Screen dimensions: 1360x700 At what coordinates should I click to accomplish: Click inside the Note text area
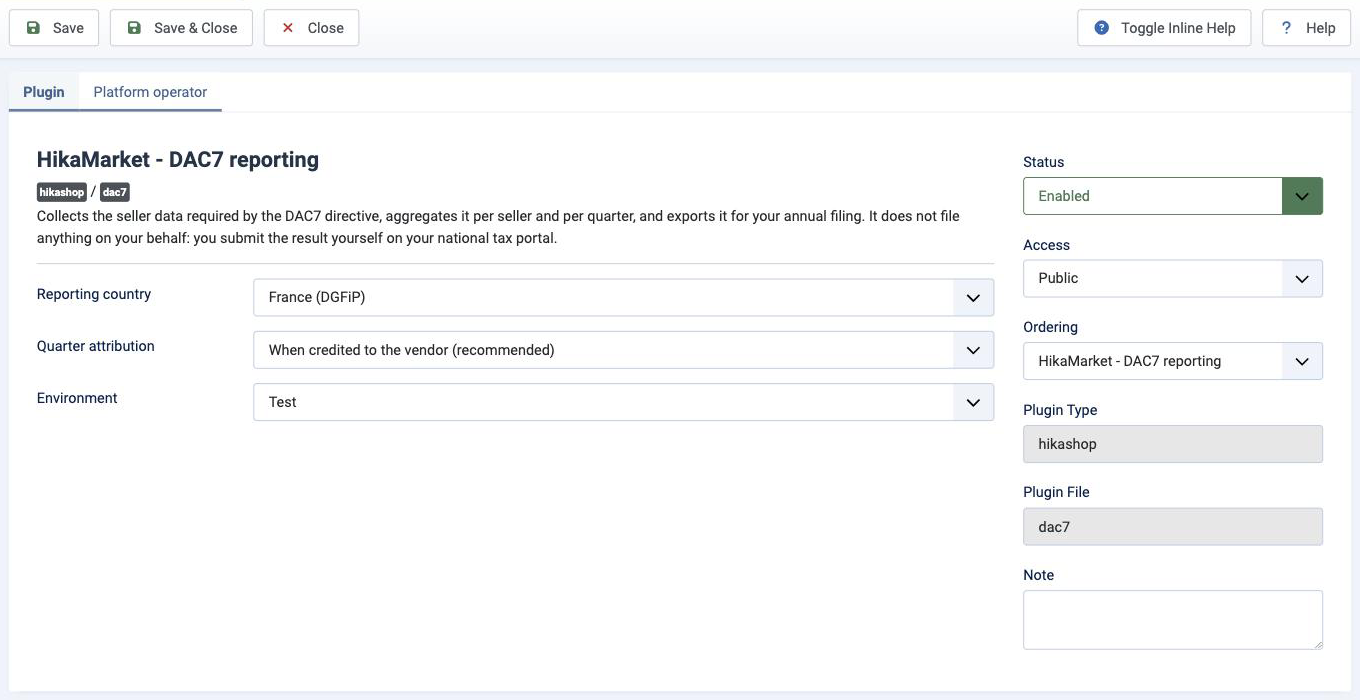click(x=1172, y=620)
